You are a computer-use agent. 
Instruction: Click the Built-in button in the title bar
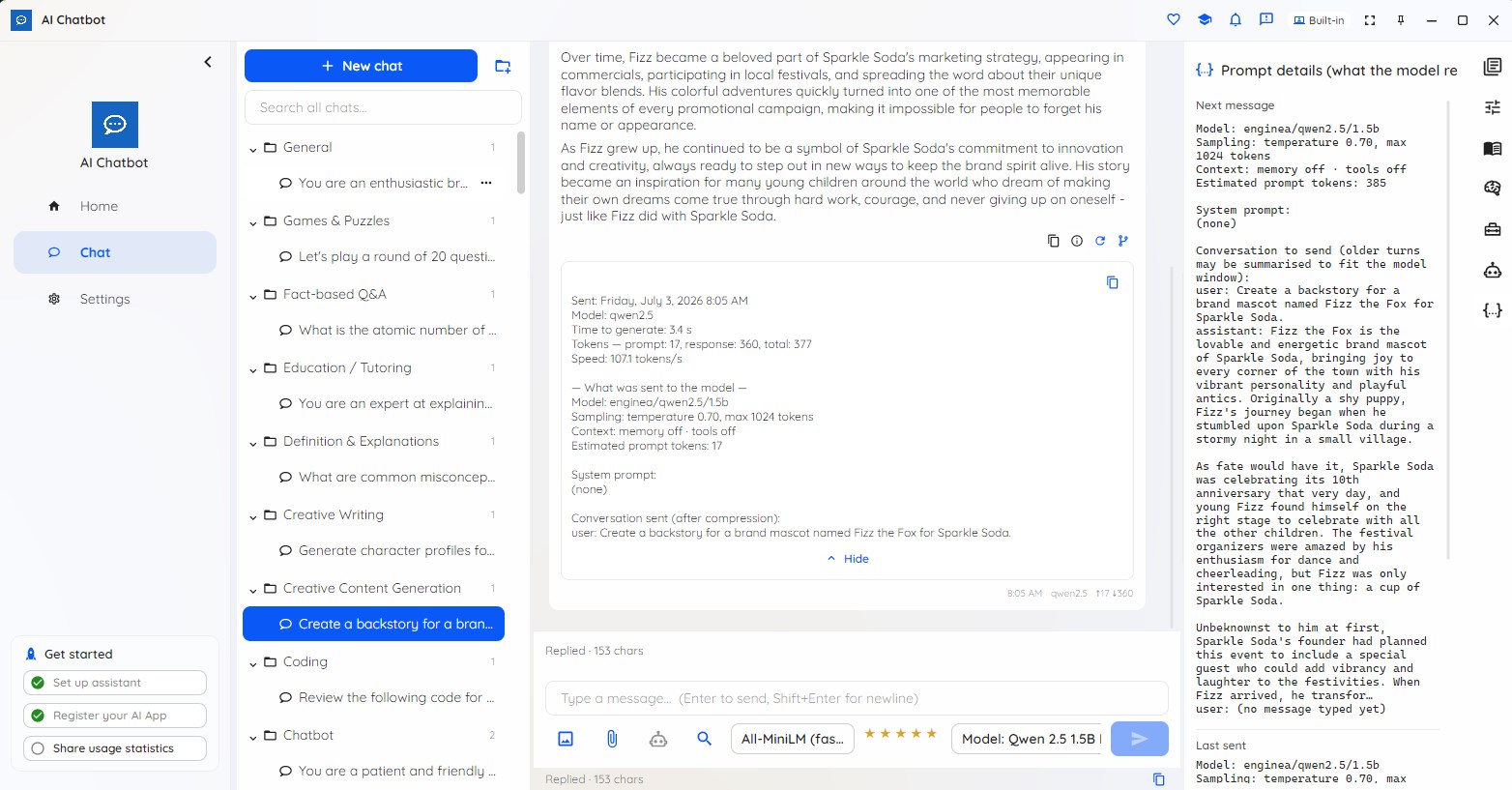pos(1319,19)
